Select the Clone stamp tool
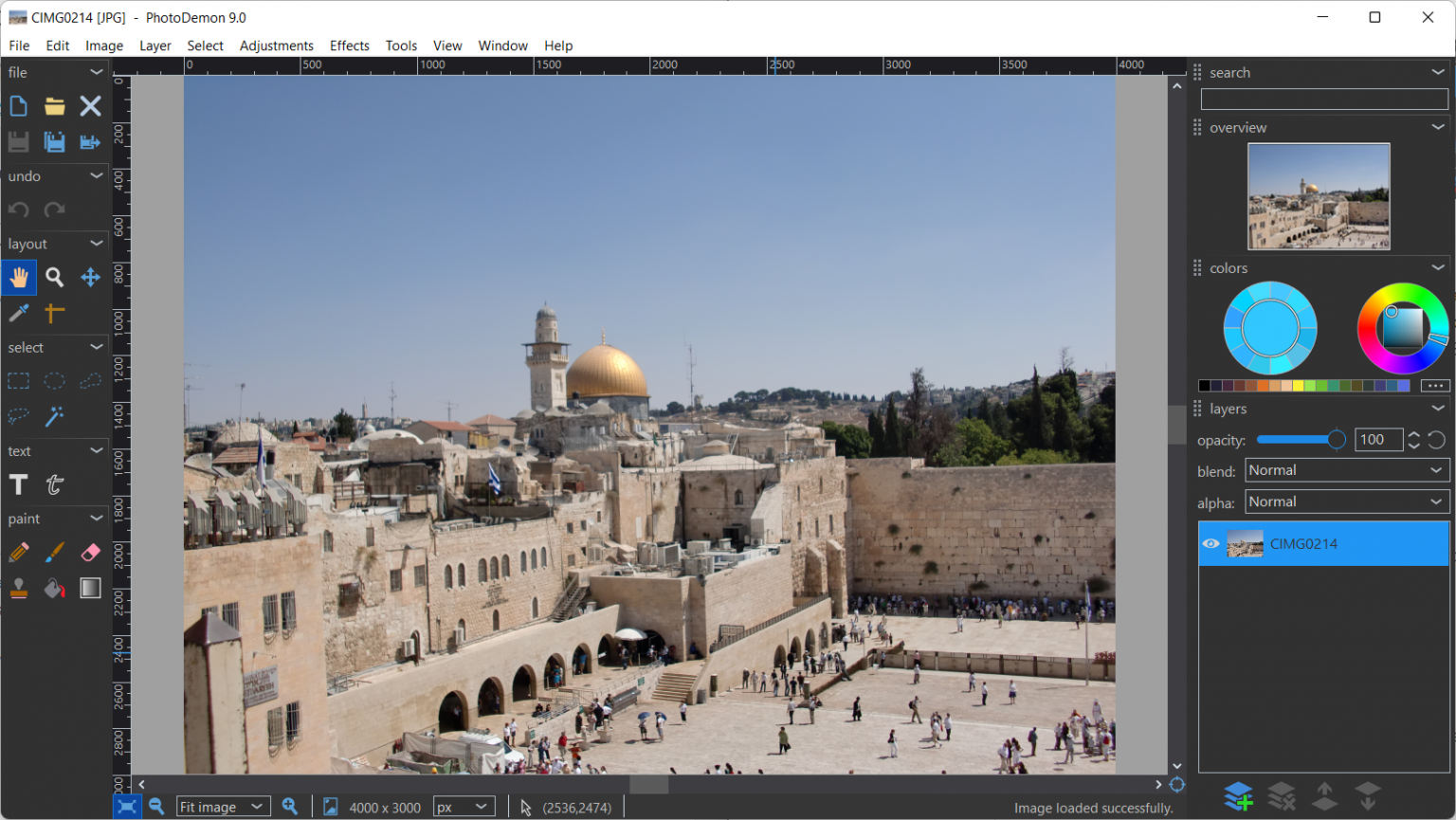Screen dimensions: 1456x820 point(18,589)
